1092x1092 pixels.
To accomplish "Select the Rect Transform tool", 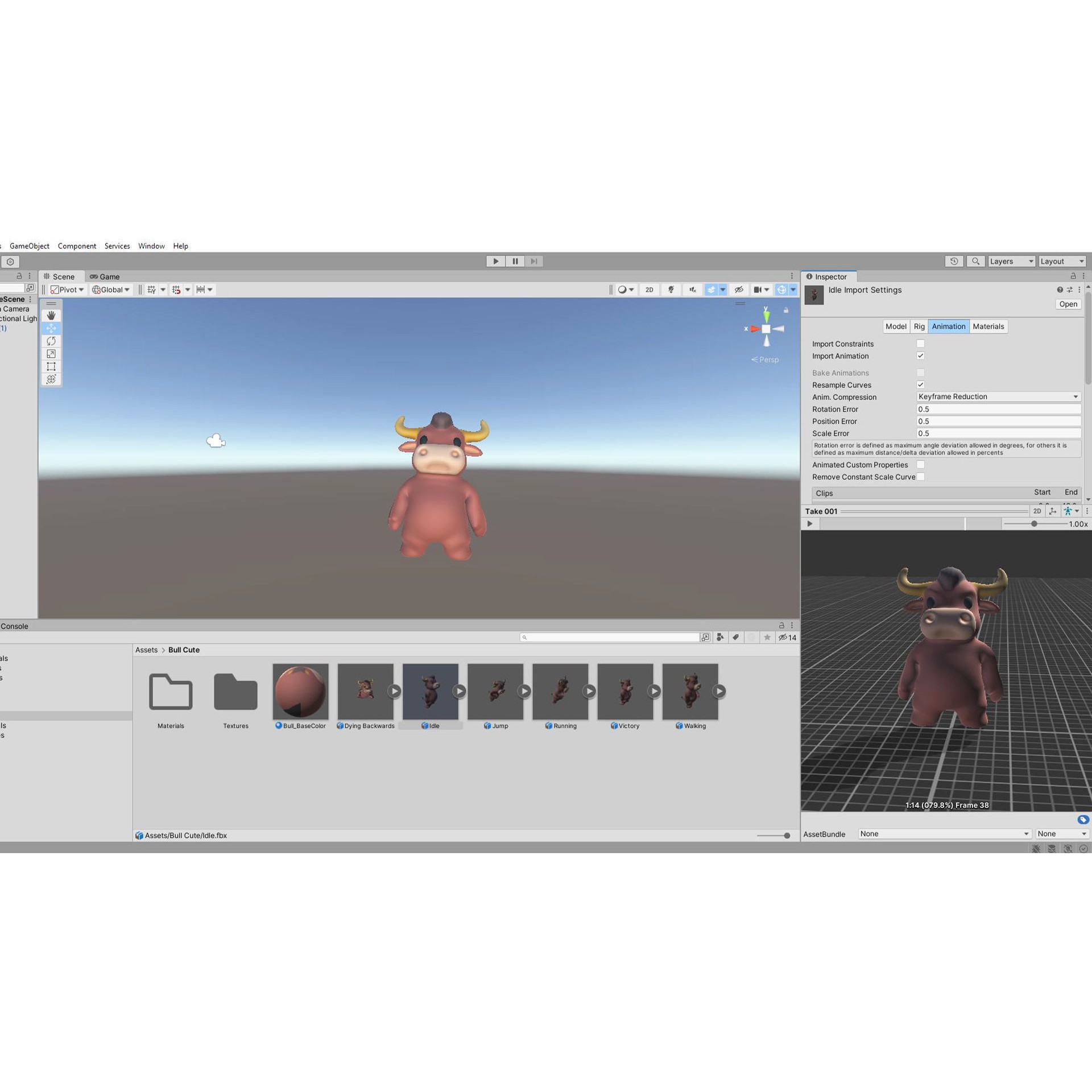I will tap(51, 366).
